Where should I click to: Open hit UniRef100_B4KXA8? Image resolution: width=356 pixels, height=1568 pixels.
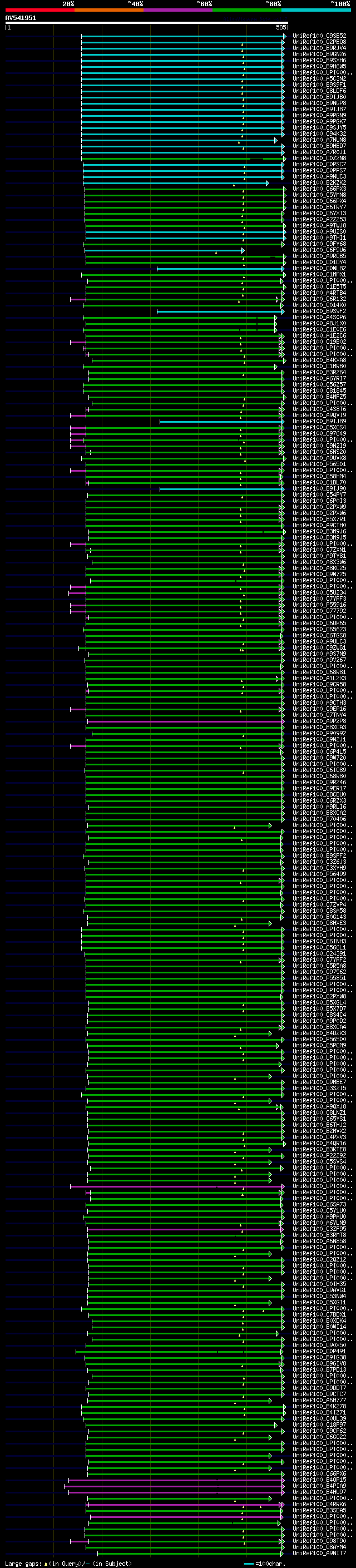click(x=319, y=360)
